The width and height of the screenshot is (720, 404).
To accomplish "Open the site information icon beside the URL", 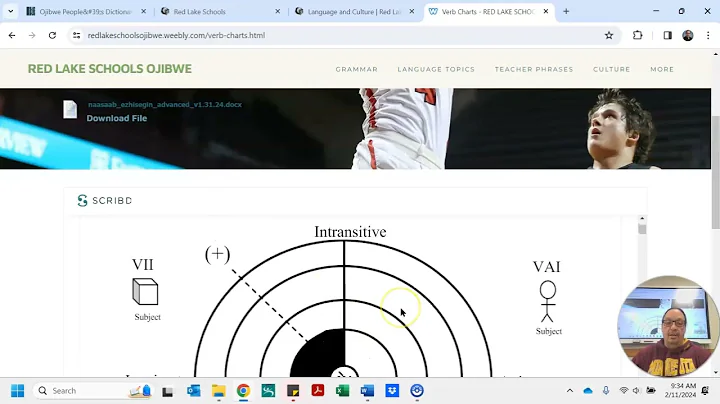I will tap(76, 35).
